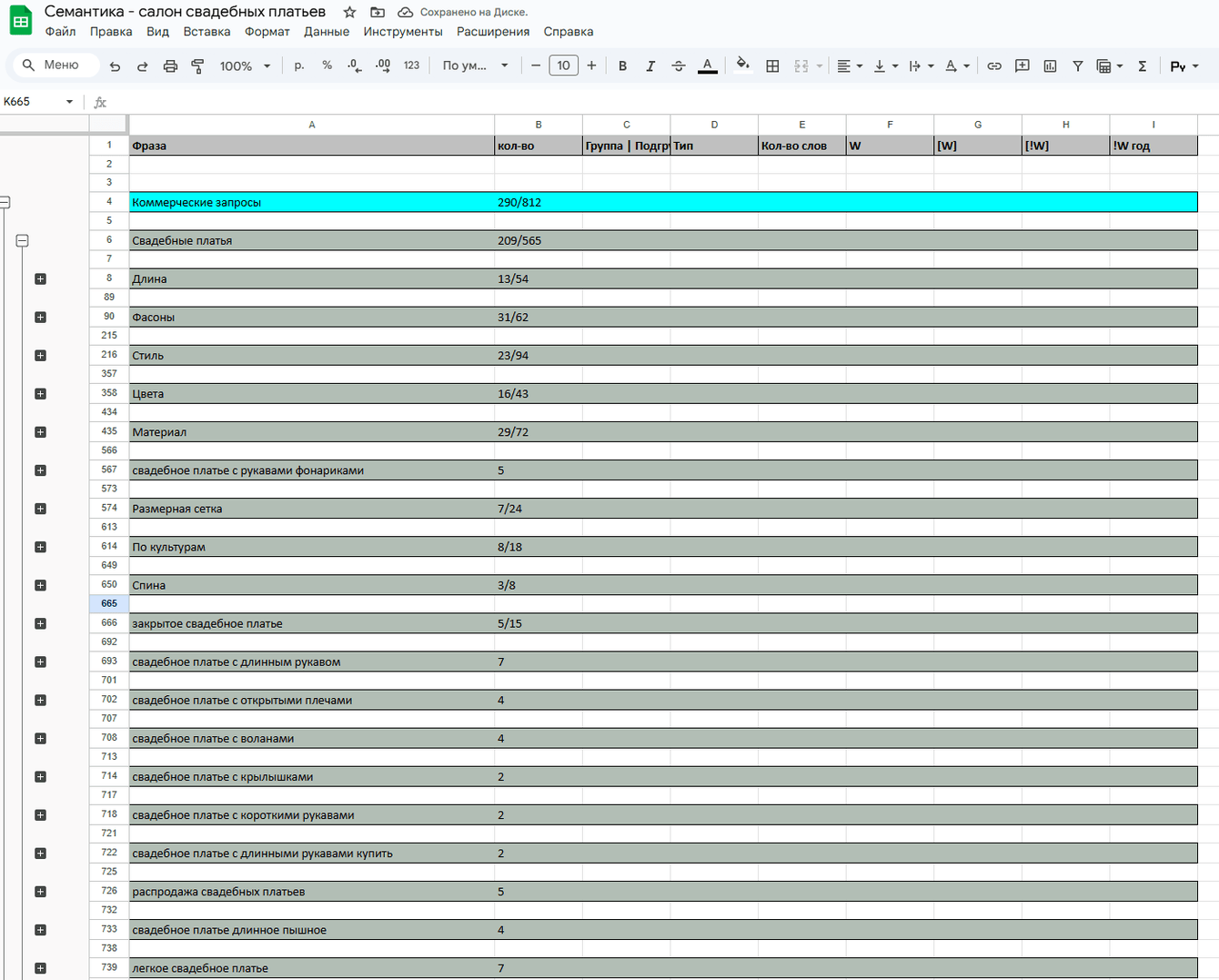Collapse the Коммерческие запросы group

(5, 202)
